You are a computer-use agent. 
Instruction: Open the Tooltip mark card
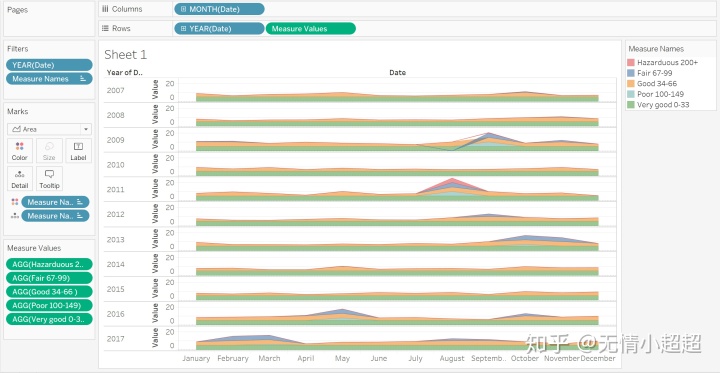tap(49, 179)
